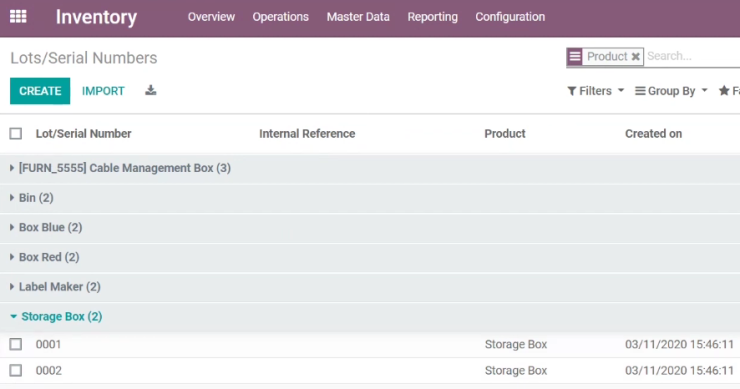Collapse the Storage Box group

(x=61, y=316)
